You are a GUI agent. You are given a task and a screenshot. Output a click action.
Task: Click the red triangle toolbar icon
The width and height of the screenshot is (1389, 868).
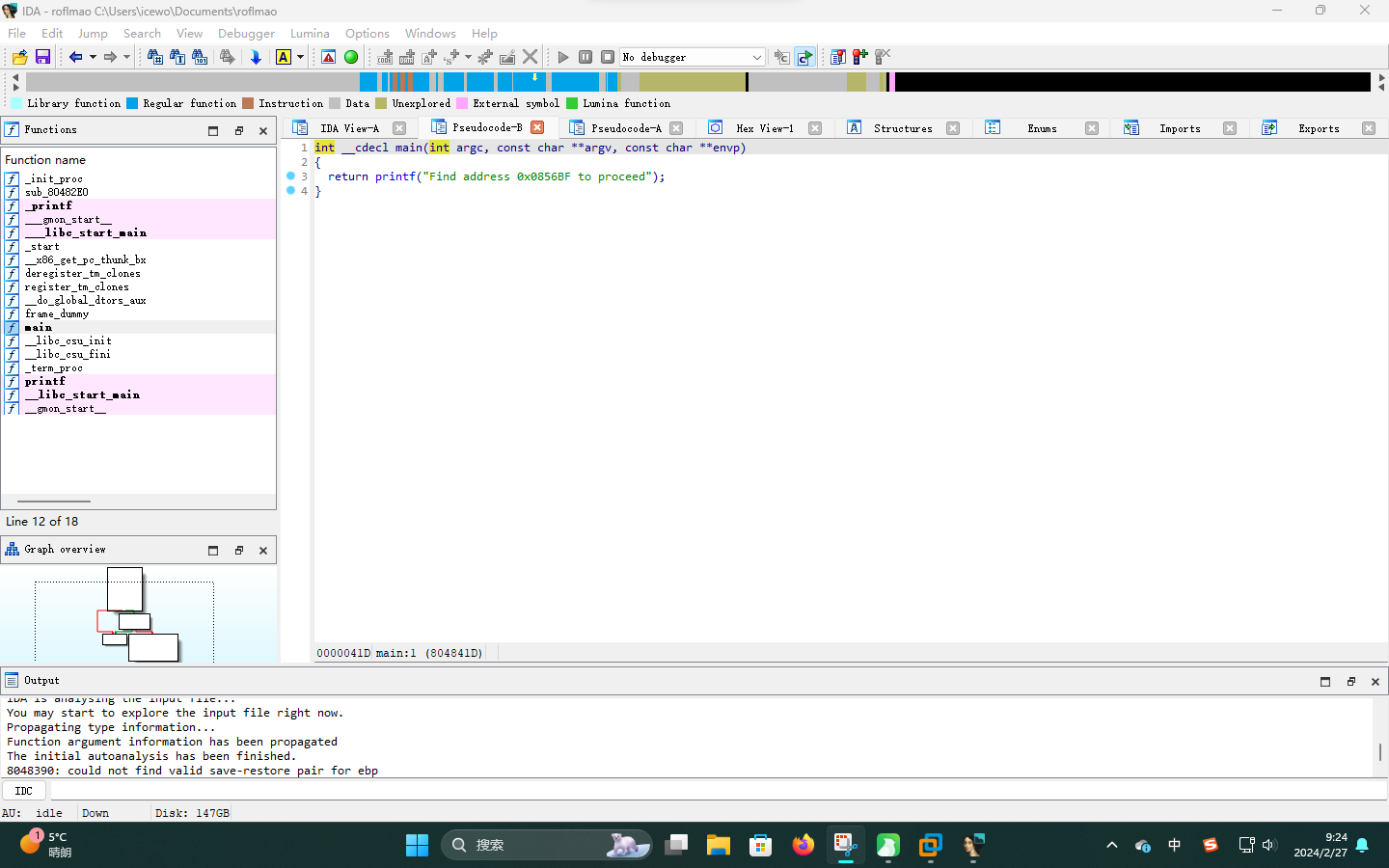pyautogui.click(x=329, y=57)
